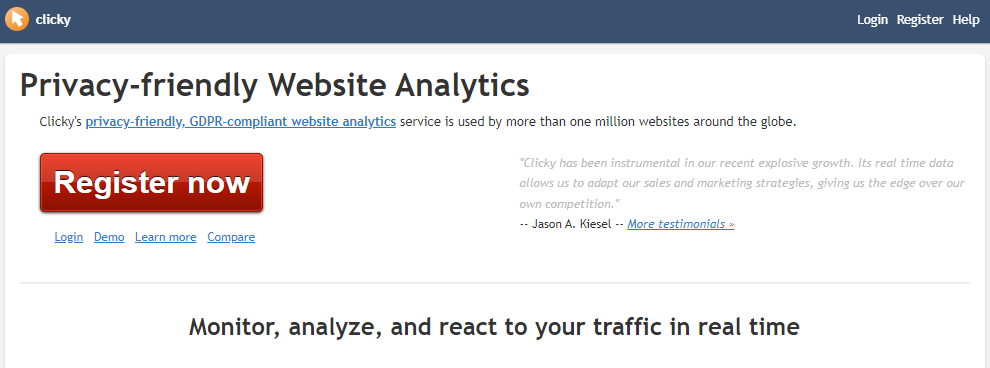Click the orange Clicky cursor logo icon
Image resolution: width=990 pixels, height=368 pixels.
(16, 19)
